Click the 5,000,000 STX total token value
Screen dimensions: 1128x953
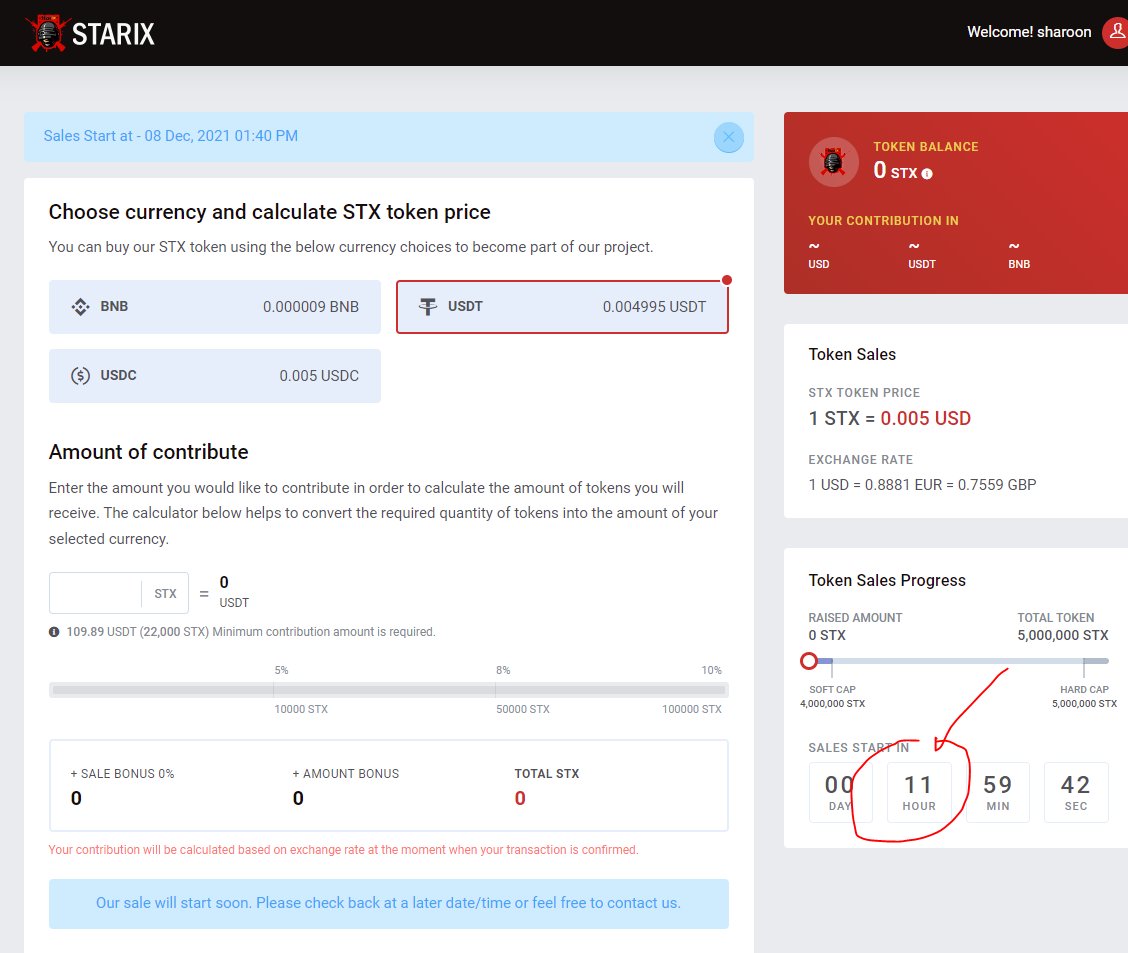1063,636
